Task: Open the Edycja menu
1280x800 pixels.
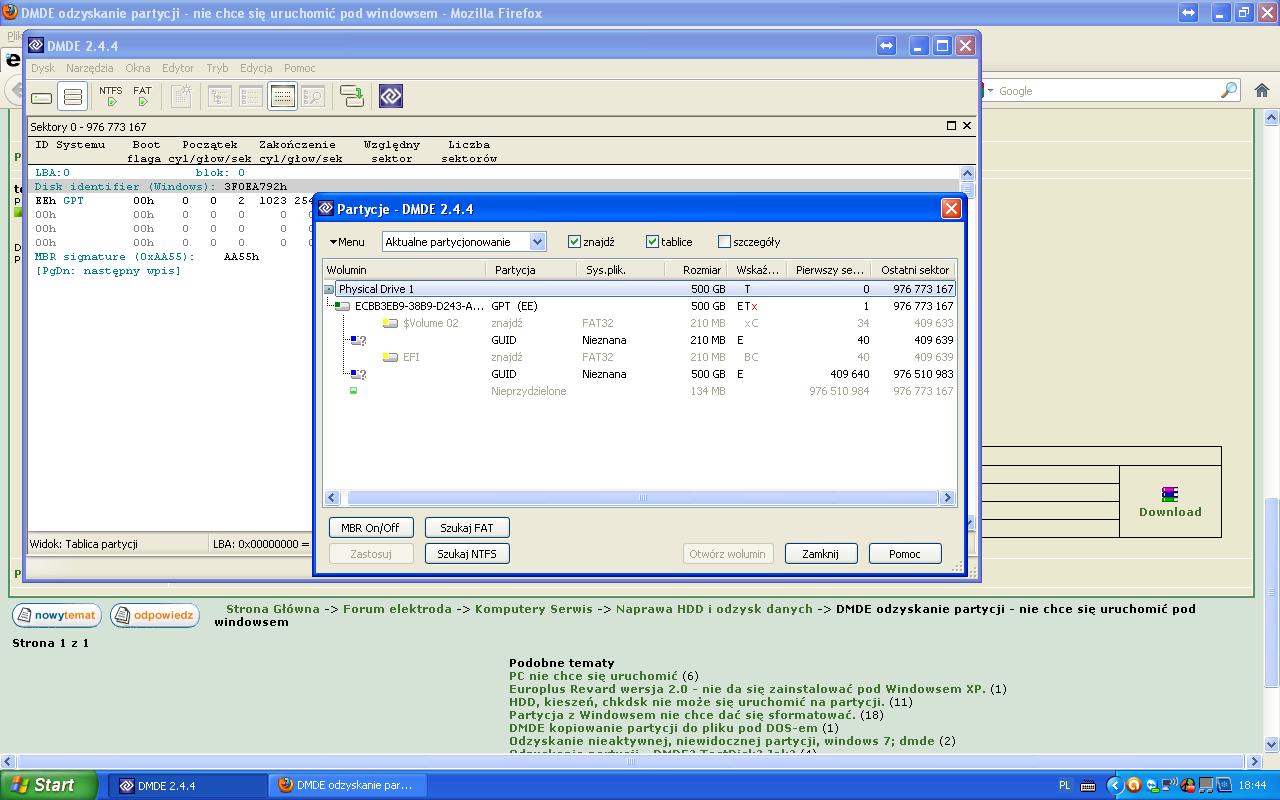Action: click(256, 68)
